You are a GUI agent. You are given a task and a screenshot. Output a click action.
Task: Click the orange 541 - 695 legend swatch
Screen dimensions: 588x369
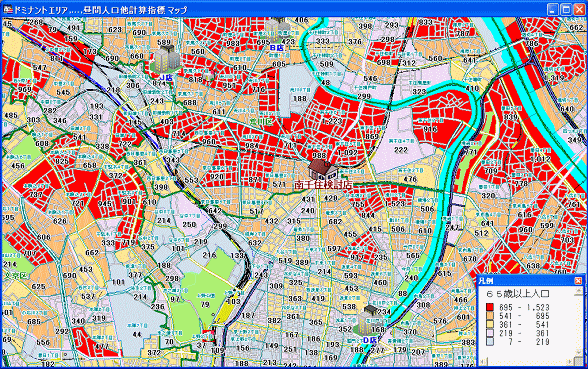pyautogui.click(x=490, y=316)
